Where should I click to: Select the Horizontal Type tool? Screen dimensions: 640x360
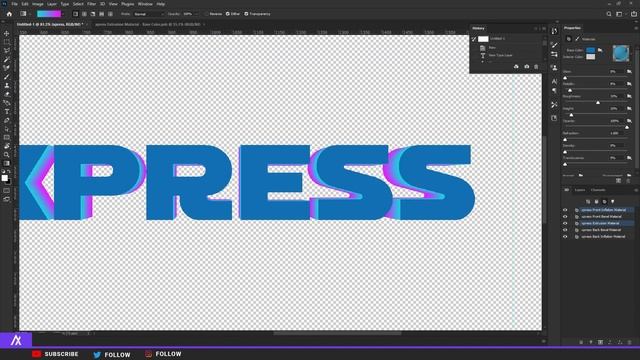(7, 111)
